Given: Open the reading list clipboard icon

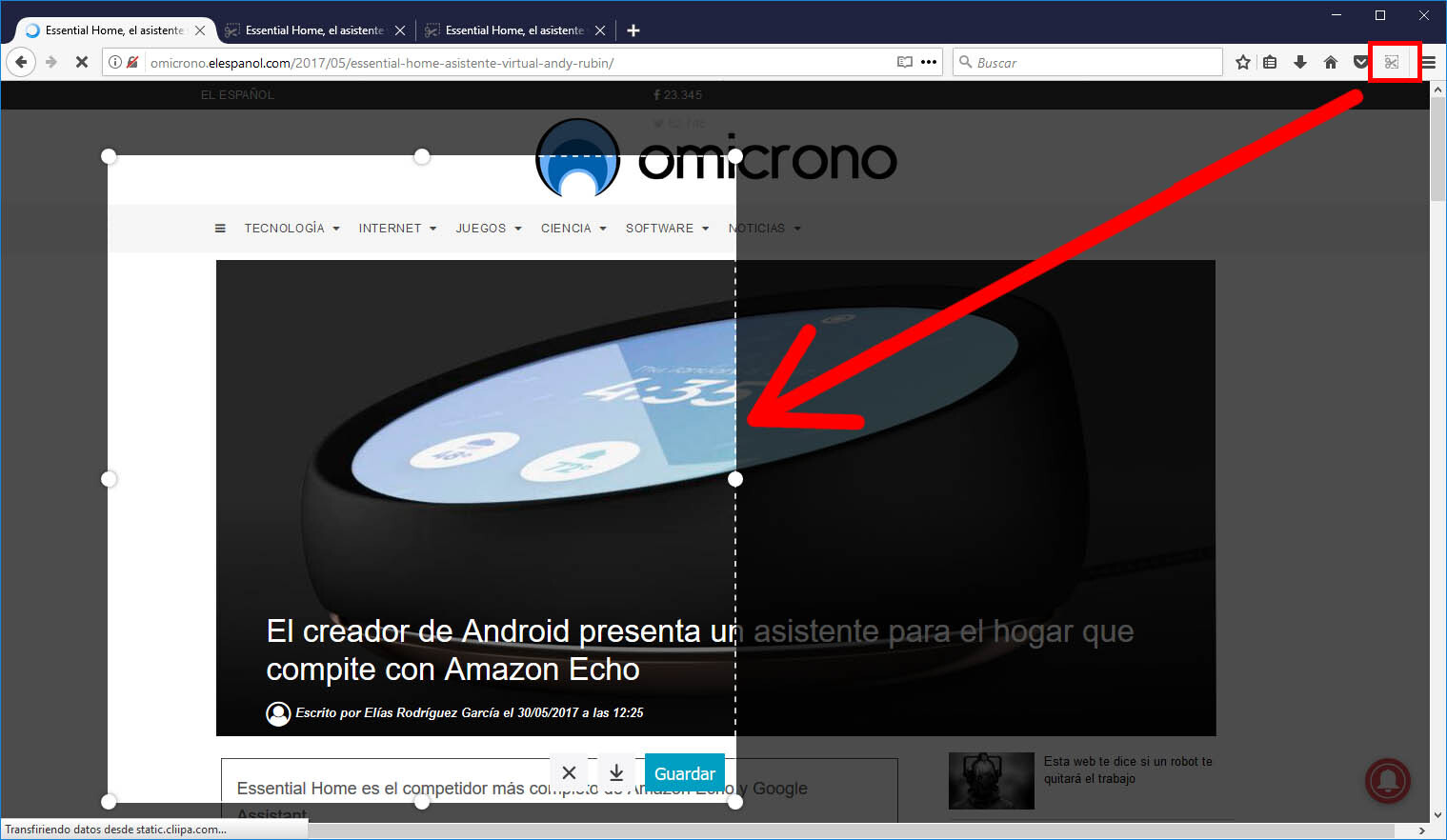Looking at the screenshot, I should point(1270,62).
